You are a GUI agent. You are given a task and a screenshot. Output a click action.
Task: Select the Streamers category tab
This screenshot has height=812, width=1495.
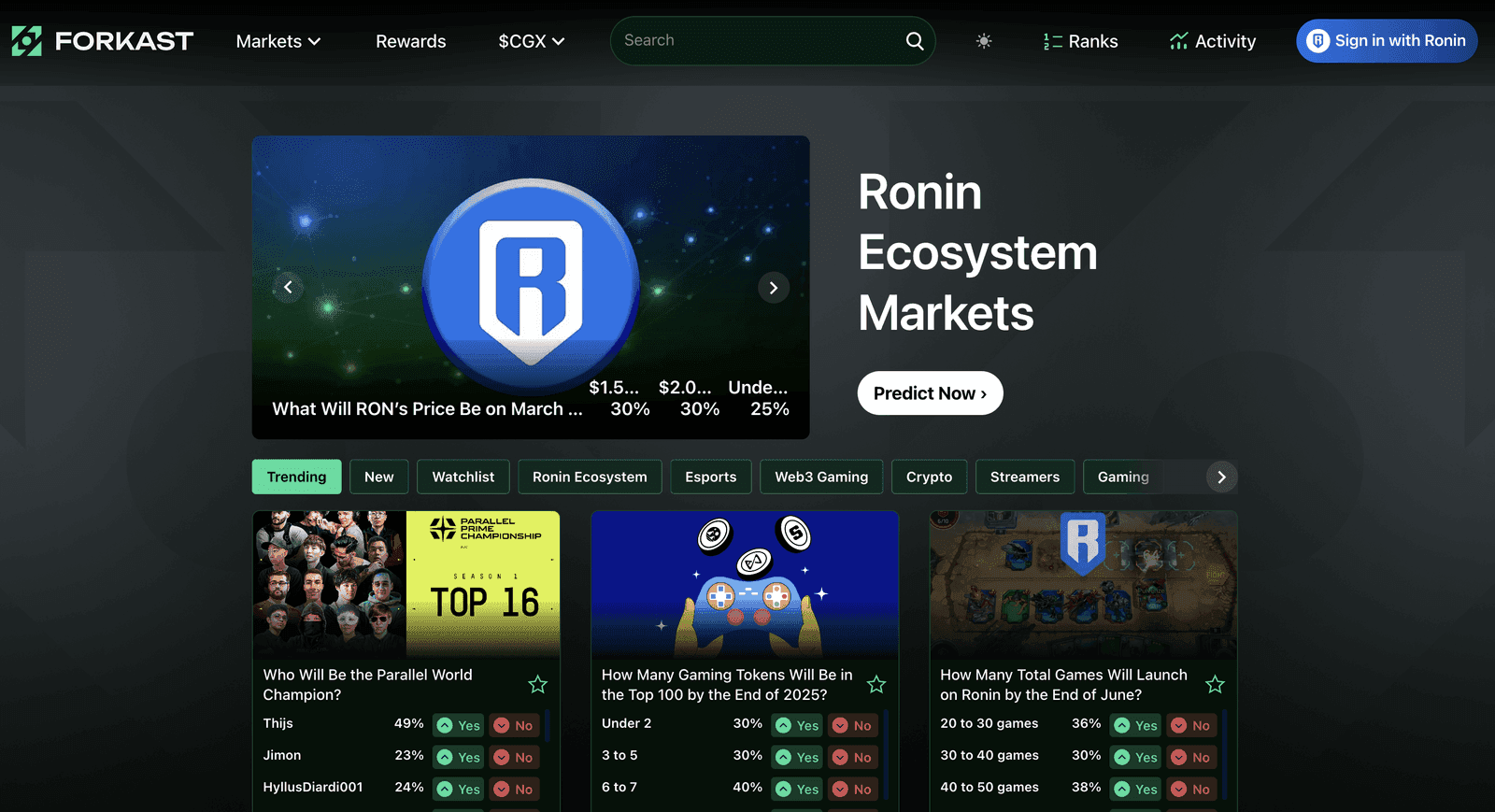coord(1025,477)
